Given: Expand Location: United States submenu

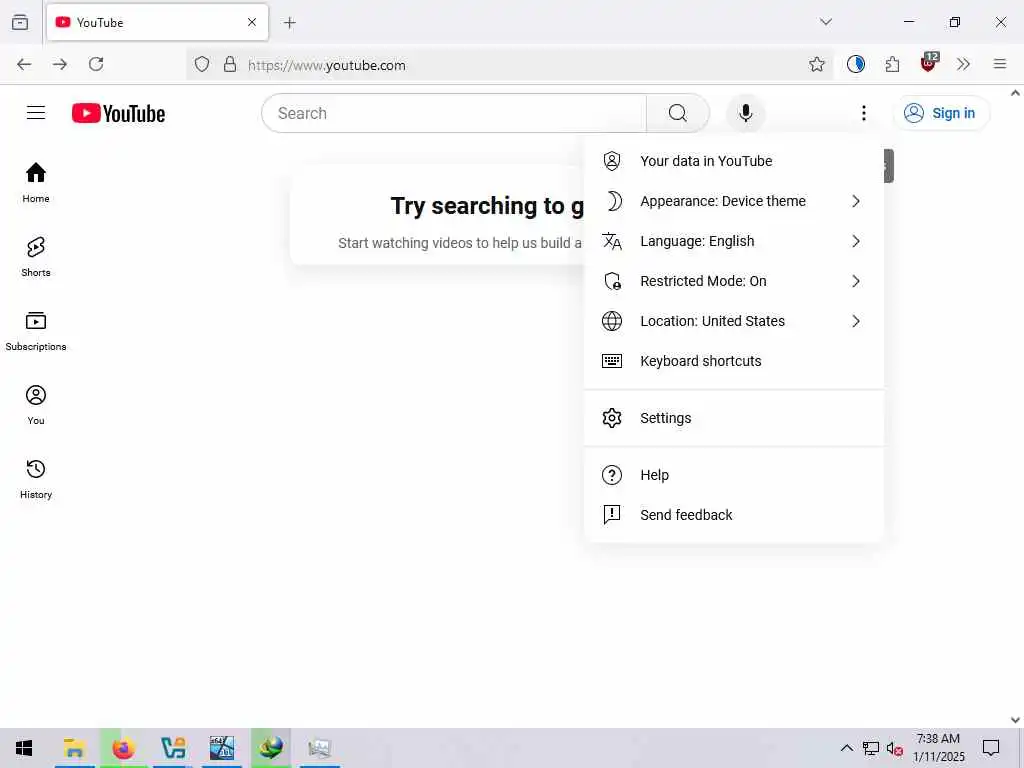Looking at the screenshot, I should pos(733,321).
